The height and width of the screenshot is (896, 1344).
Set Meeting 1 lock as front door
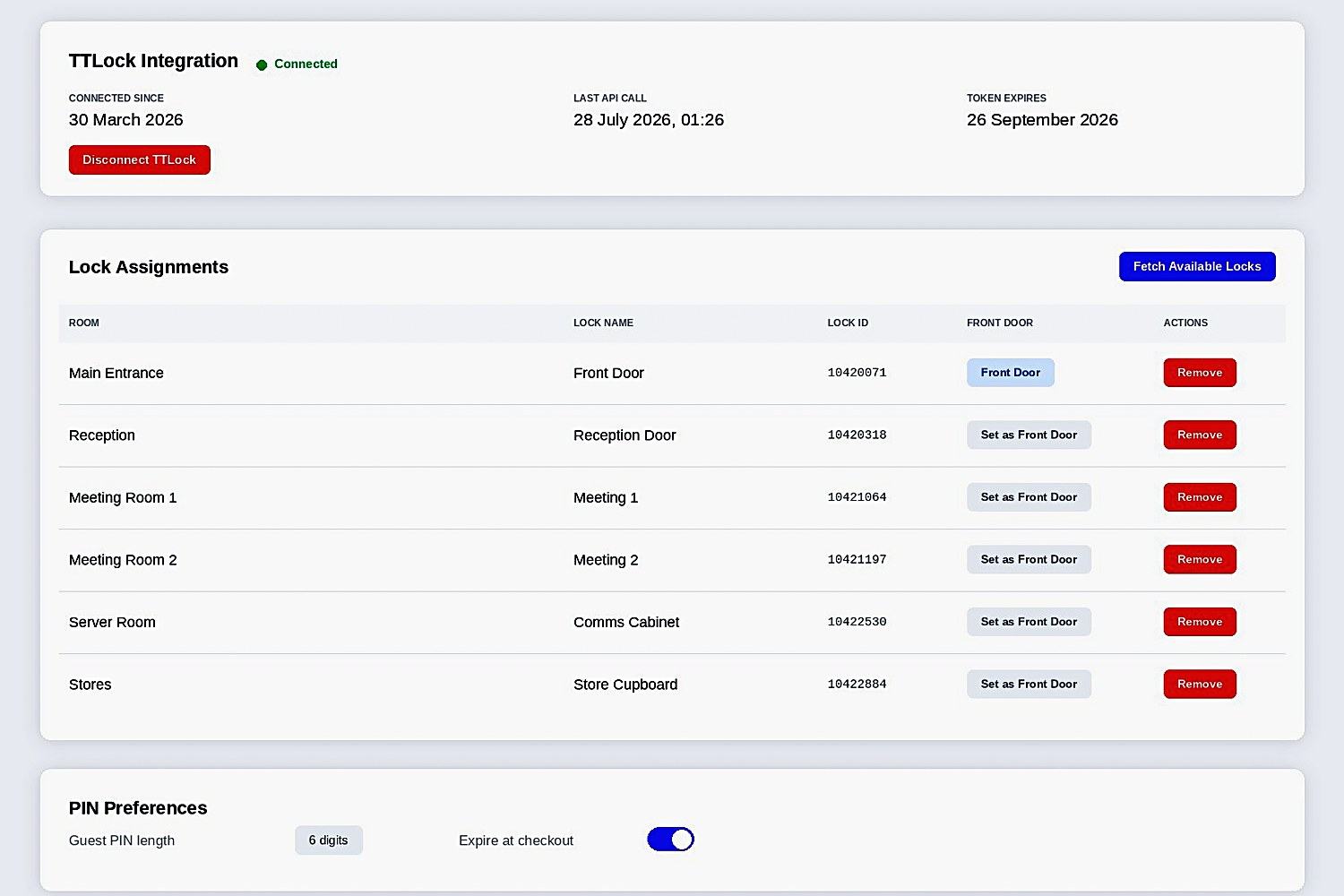1029,497
